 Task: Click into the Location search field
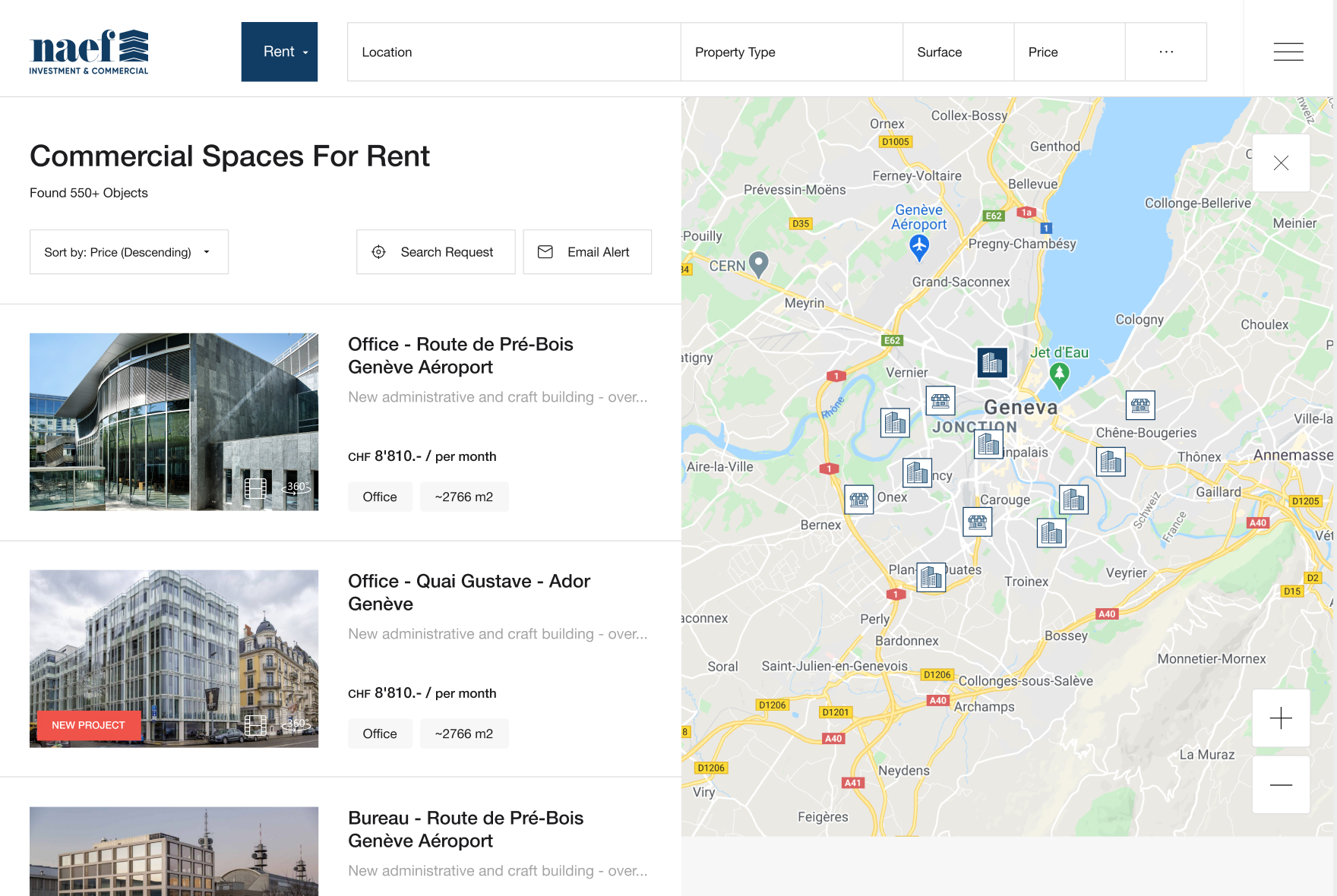[514, 52]
